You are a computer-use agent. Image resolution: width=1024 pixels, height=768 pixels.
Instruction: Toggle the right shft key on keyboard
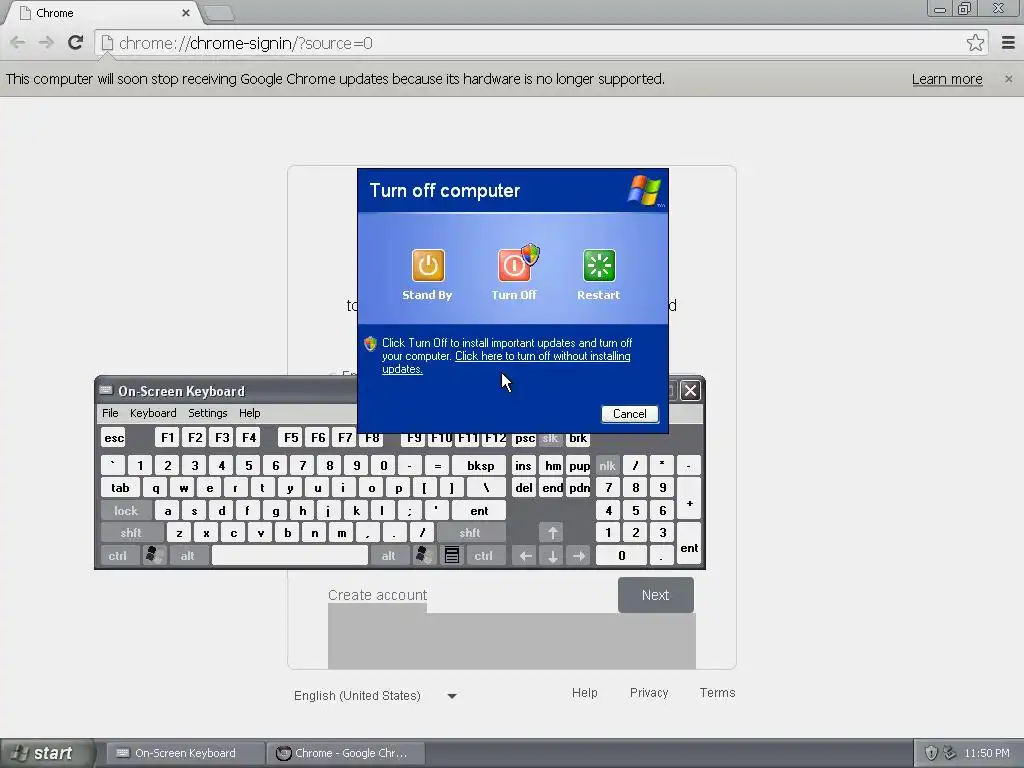[470, 533]
